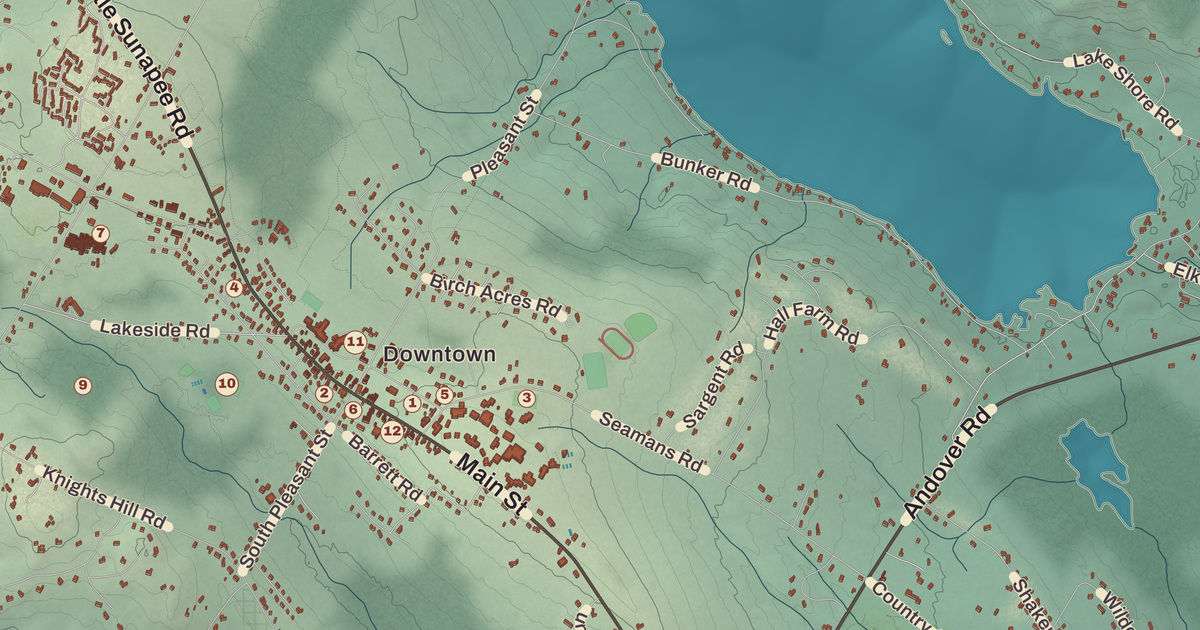Select map marker number 1
The image size is (1200, 630).
(x=411, y=403)
